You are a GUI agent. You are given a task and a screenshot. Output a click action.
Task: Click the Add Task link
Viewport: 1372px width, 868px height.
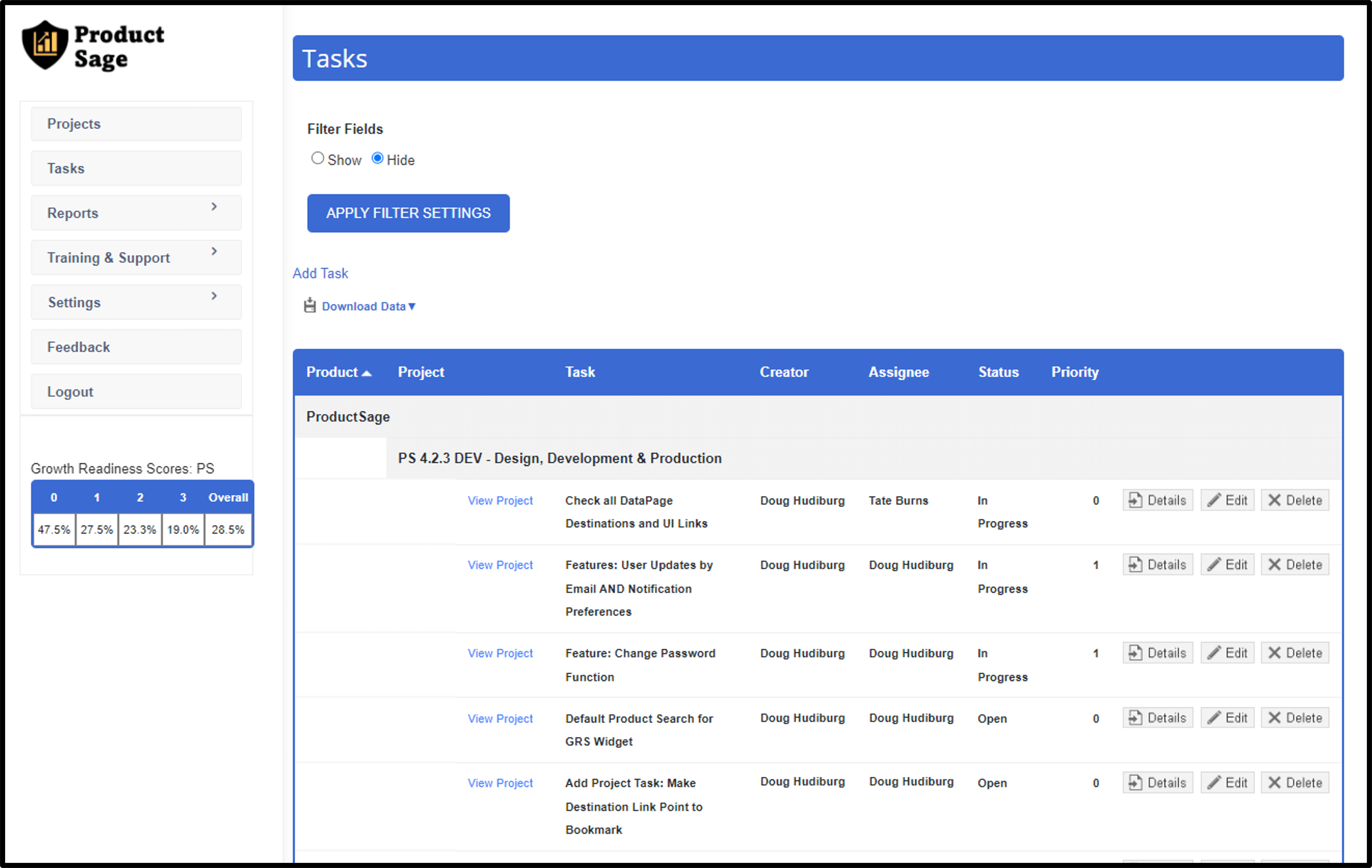coord(320,273)
